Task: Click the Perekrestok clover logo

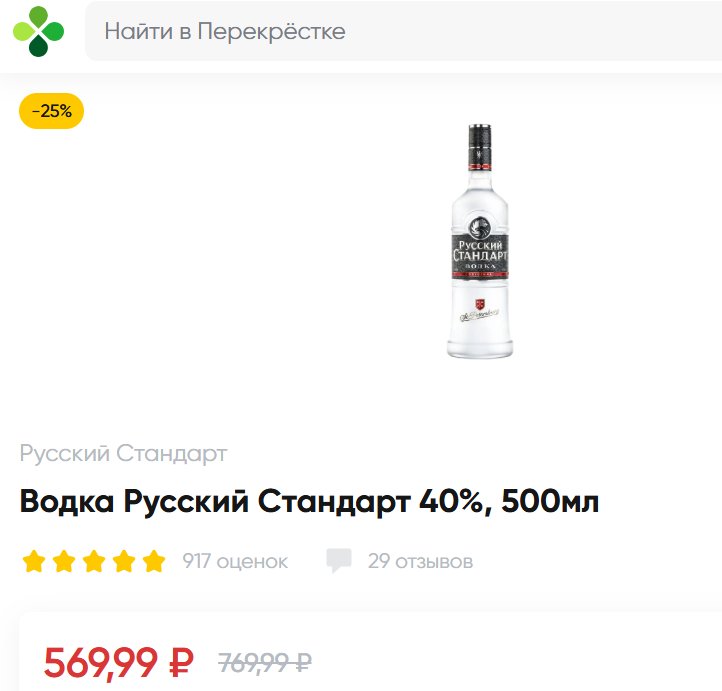Action: click(38, 31)
